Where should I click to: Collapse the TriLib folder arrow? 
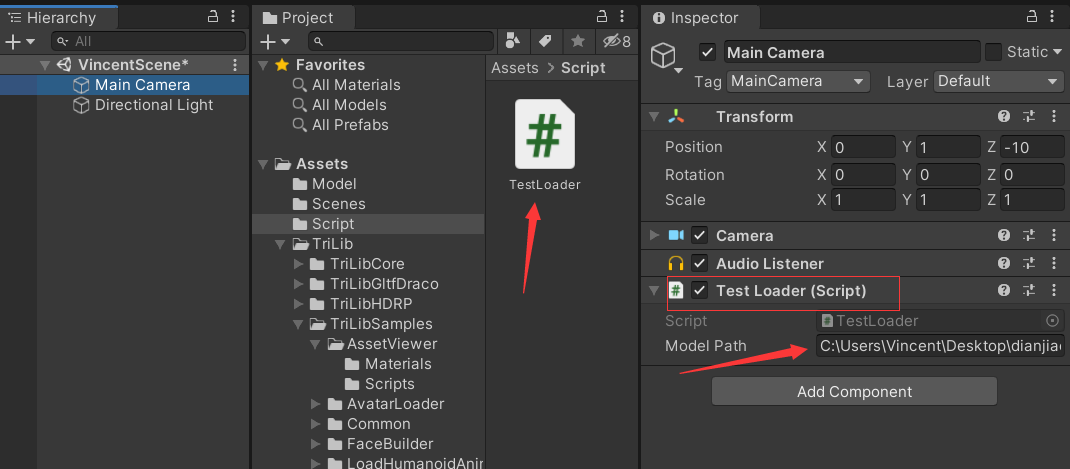point(280,244)
